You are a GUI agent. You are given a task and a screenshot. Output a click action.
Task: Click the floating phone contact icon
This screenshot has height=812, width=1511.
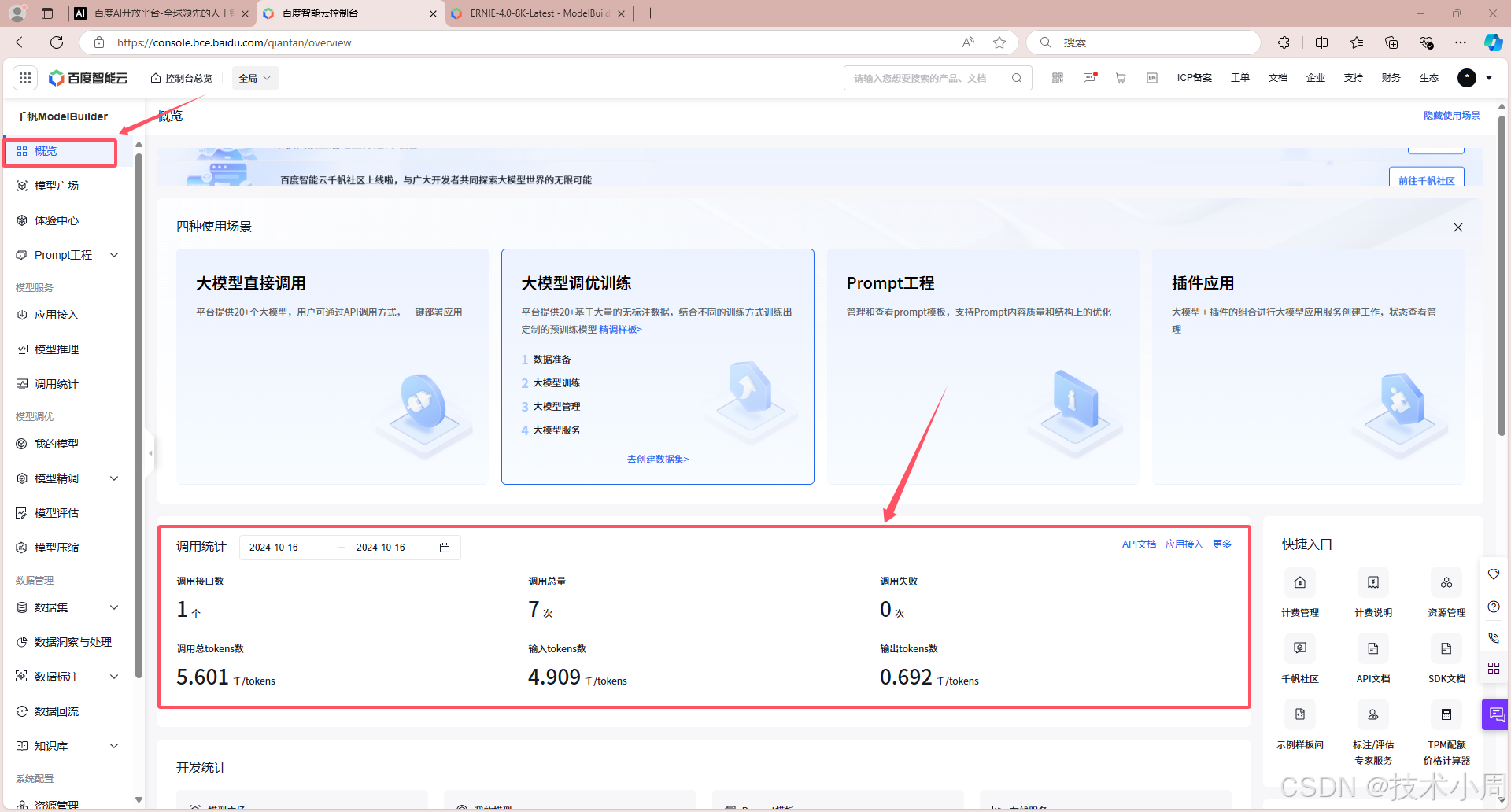coord(1494,637)
